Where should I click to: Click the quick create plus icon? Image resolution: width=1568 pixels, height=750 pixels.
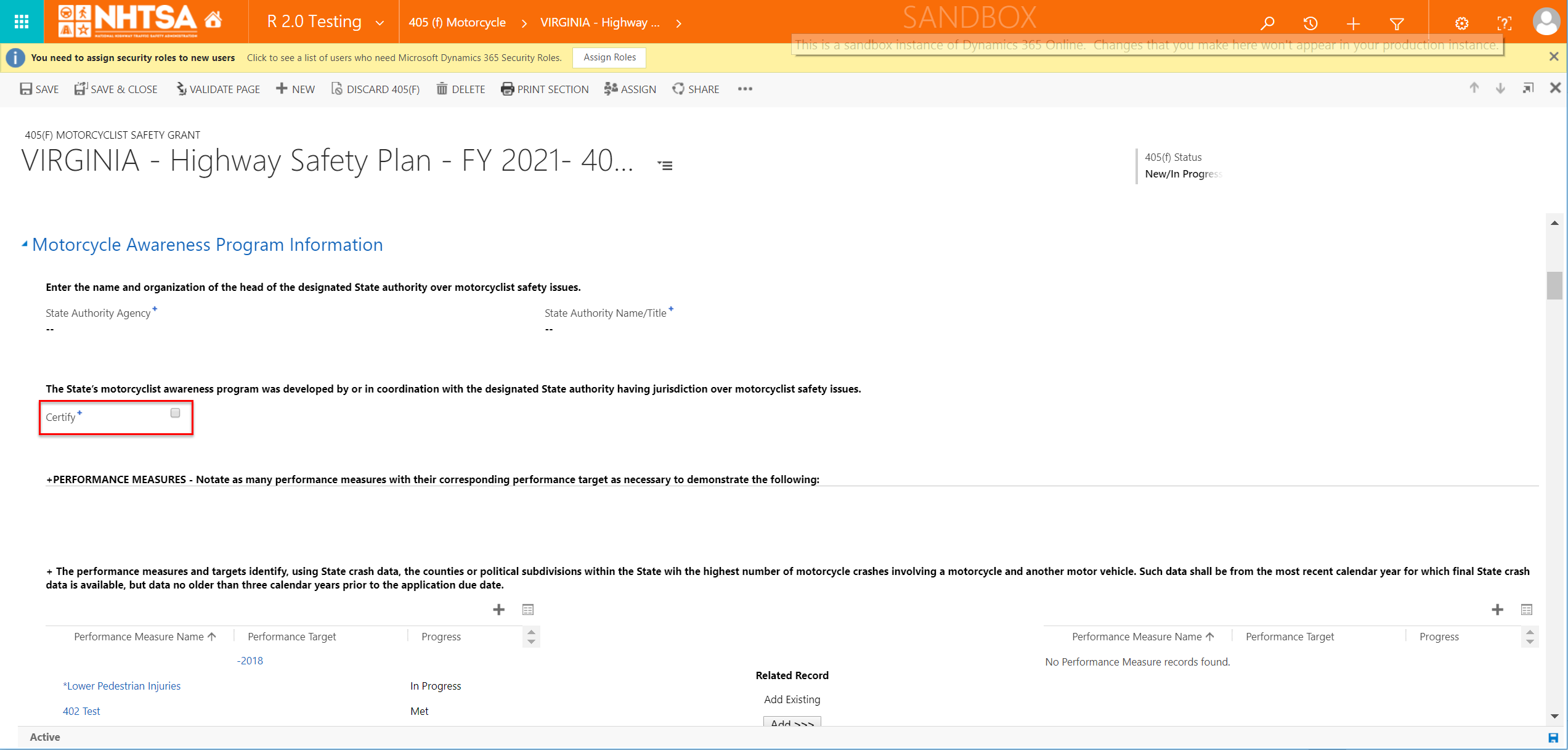click(1354, 23)
